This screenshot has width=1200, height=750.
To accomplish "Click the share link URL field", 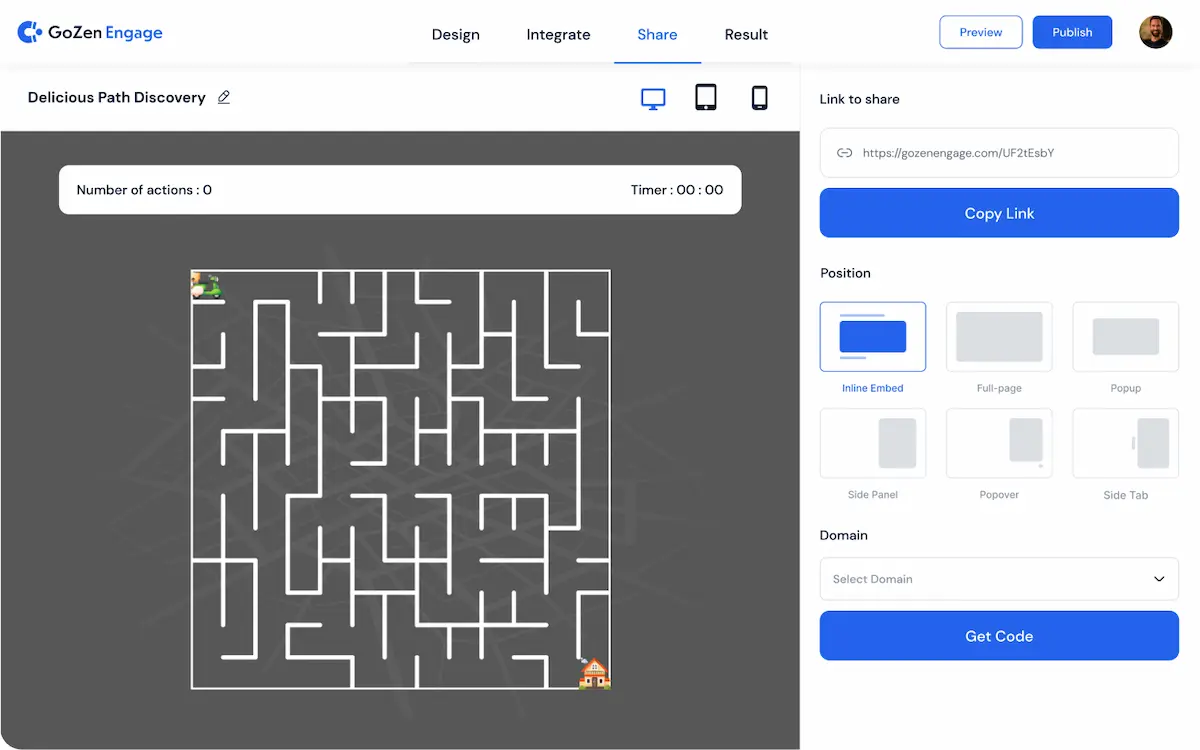I will 999,153.
